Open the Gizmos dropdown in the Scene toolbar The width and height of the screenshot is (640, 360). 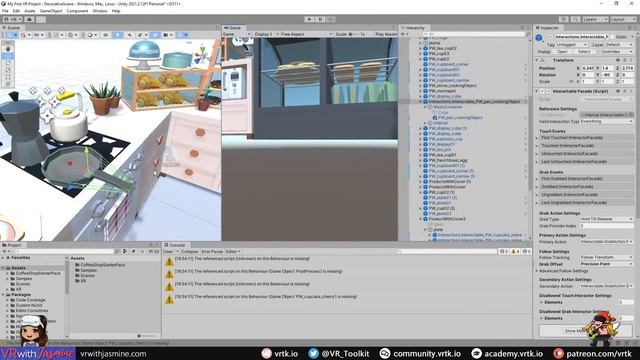point(182,35)
